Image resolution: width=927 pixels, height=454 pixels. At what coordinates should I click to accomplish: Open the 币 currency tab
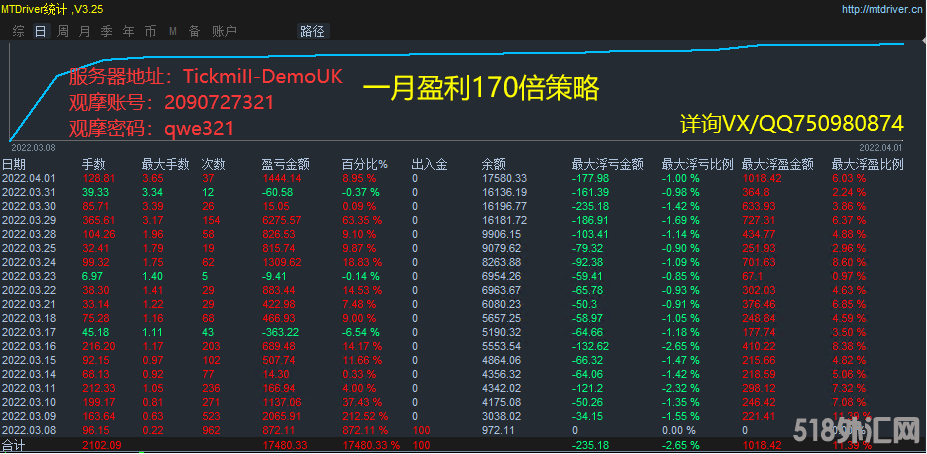coord(150,31)
